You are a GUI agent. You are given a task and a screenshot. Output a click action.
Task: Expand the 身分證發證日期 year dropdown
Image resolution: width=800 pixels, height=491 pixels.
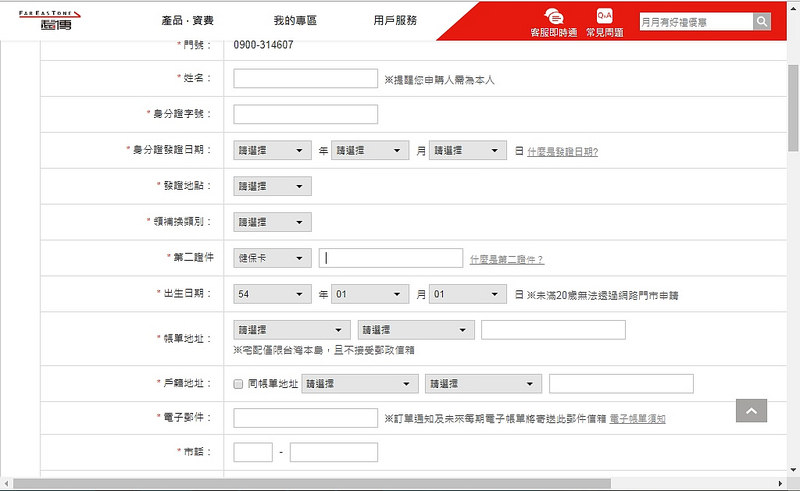272,151
